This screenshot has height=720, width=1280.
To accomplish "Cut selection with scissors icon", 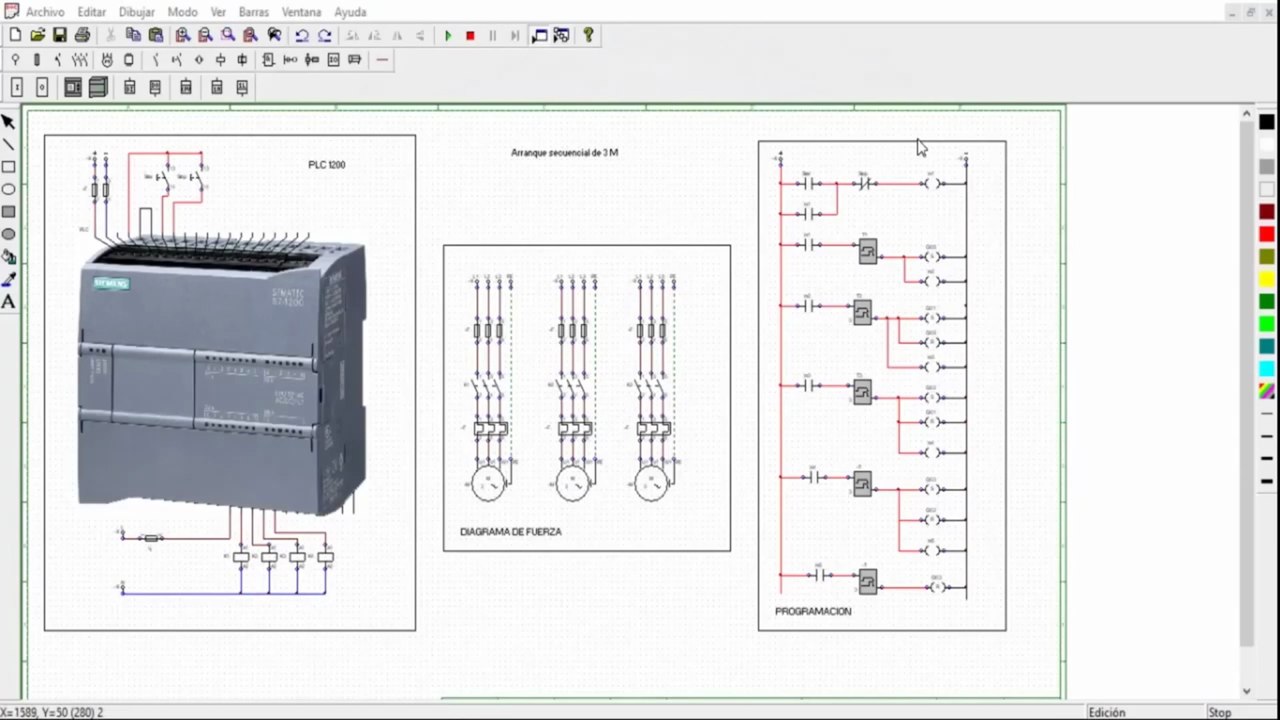I will 110,35.
